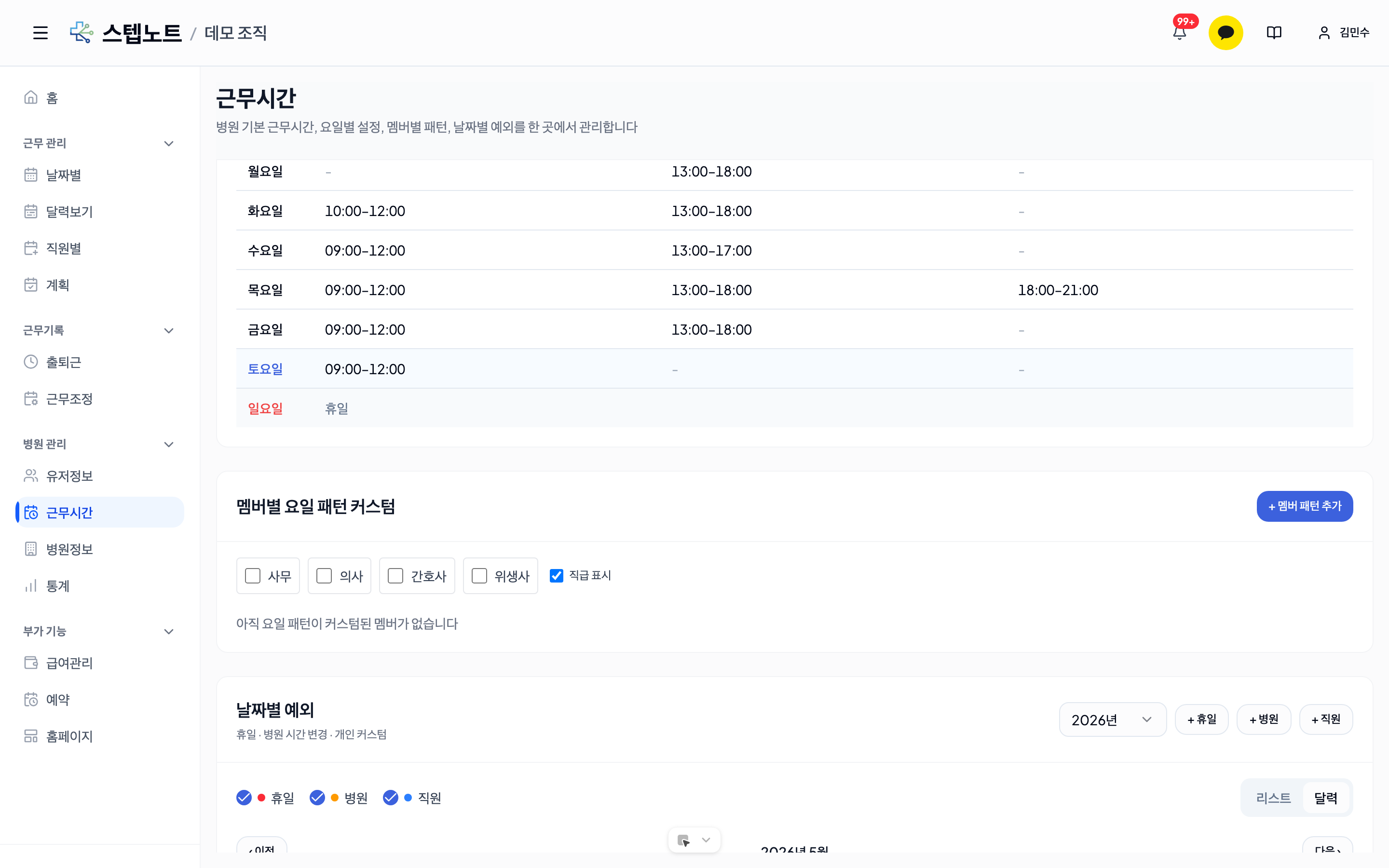
Task: Open the yellow chat bubble icon
Action: click(1226, 33)
